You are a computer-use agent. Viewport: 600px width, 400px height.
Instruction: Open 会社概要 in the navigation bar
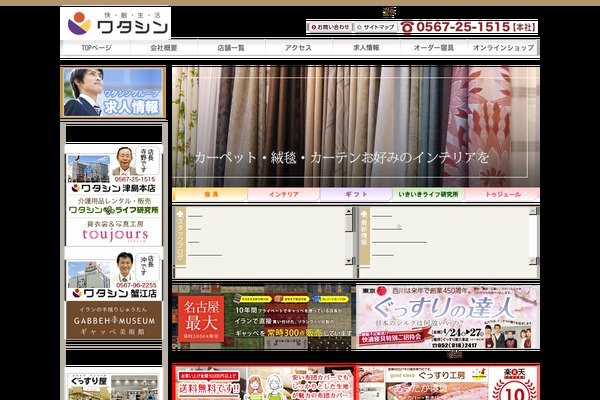[164, 48]
